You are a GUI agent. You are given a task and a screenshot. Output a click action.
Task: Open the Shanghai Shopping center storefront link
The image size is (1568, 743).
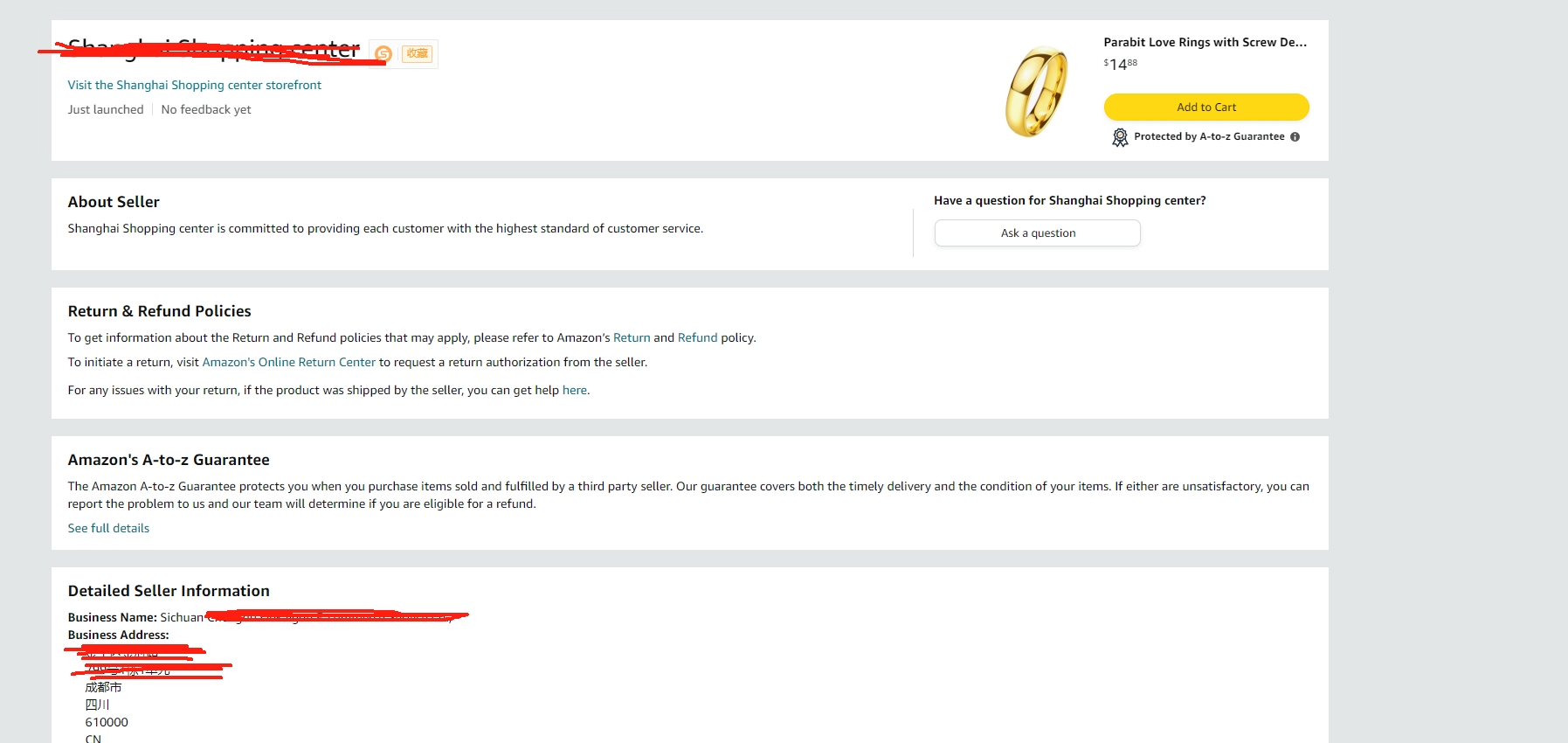pos(195,85)
